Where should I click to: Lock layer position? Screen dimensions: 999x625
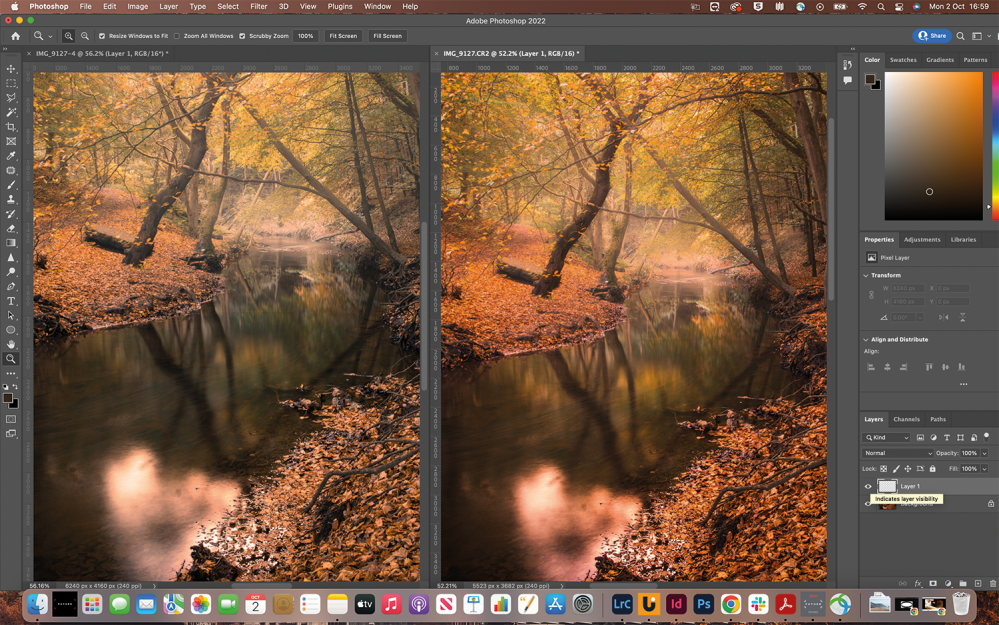coord(908,469)
